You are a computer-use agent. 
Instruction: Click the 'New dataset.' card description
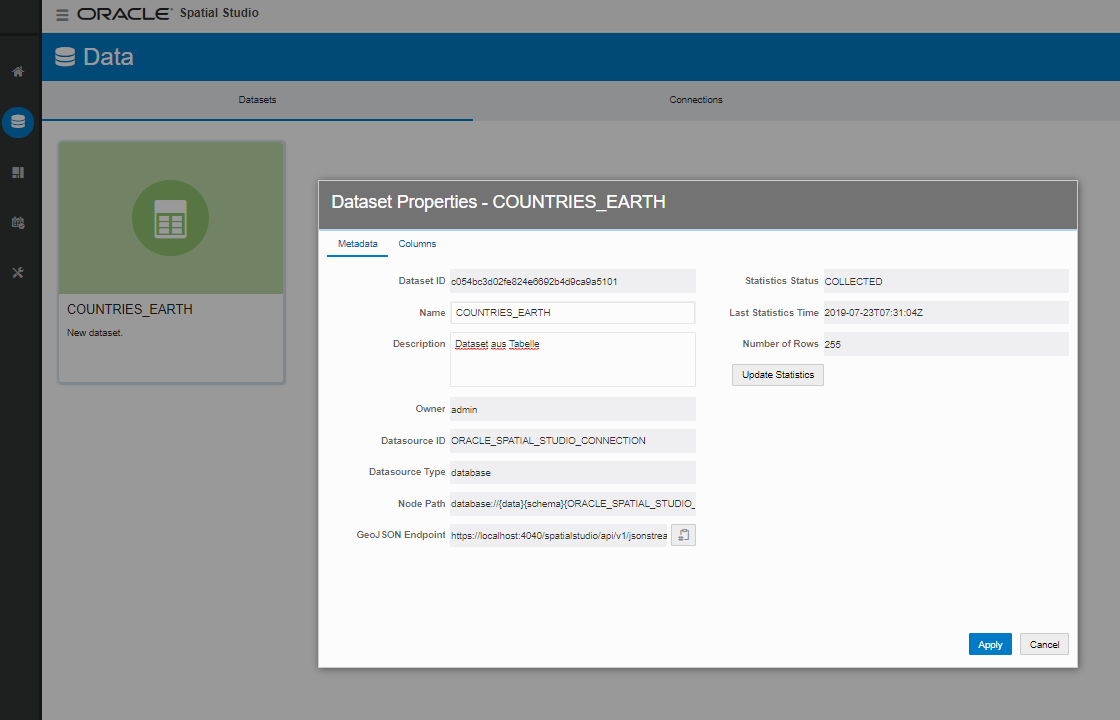(94, 333)
